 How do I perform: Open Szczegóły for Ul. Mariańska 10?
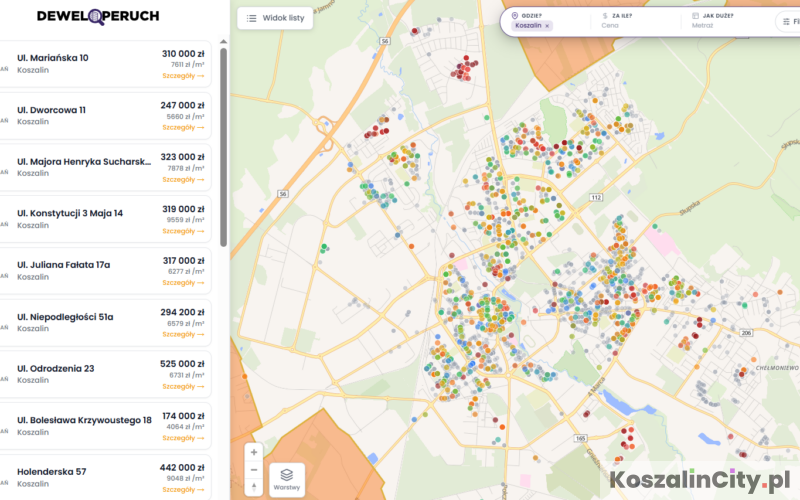click(x=183, y=76)
